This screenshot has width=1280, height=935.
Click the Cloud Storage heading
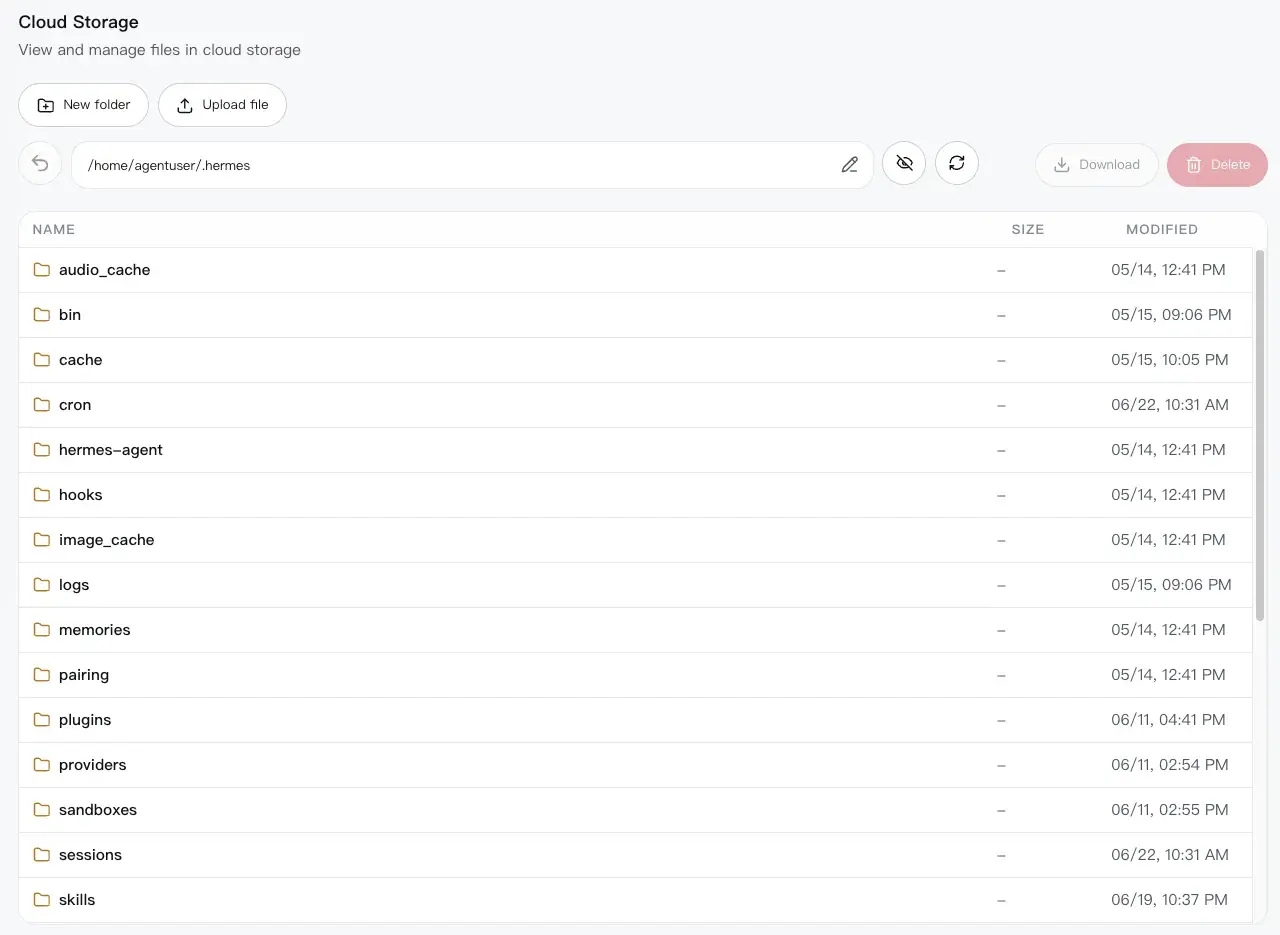pyautogui.click(x=78, y=22)
